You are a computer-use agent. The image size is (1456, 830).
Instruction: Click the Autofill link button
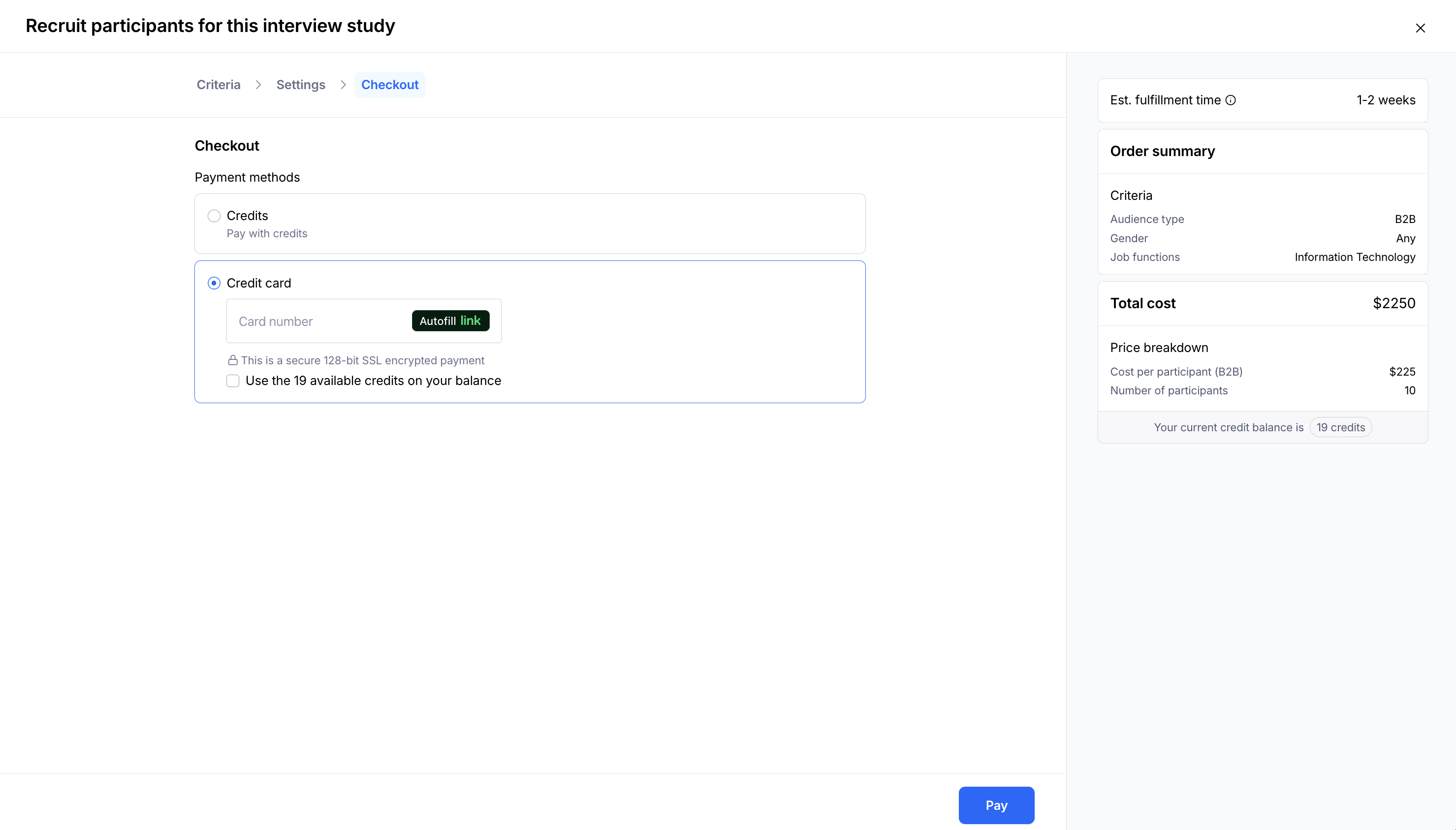(450, 321)
